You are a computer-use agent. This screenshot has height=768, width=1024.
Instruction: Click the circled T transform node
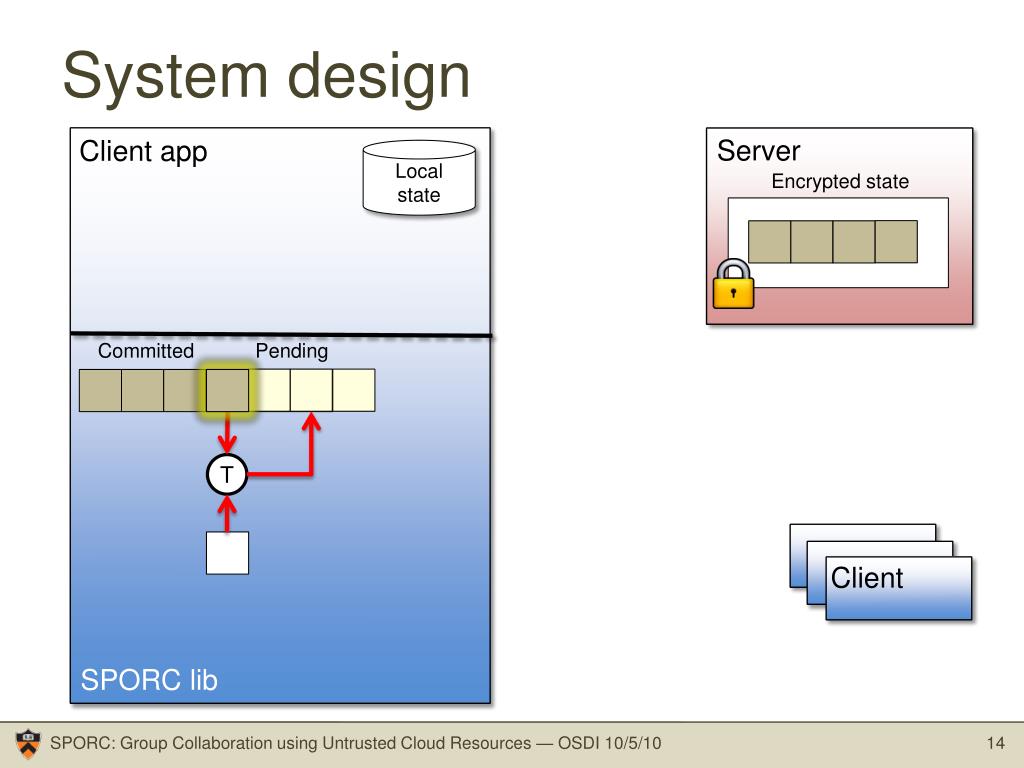pos(227,475)
